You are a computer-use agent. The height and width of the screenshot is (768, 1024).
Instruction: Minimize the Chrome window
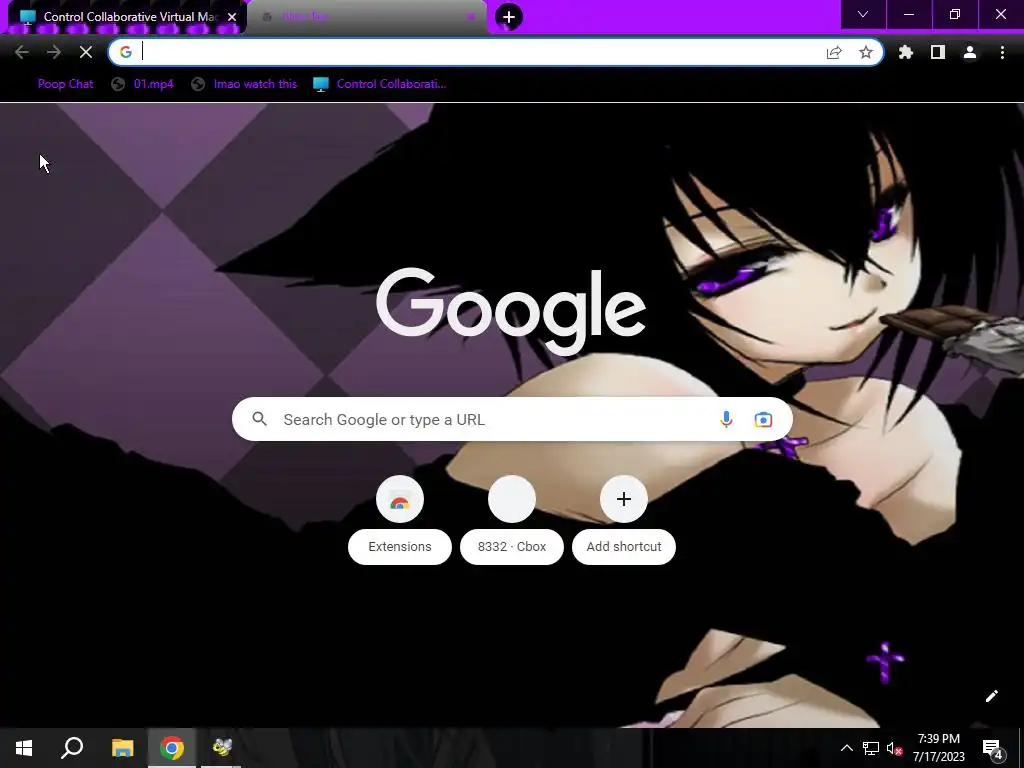[909, 14]
